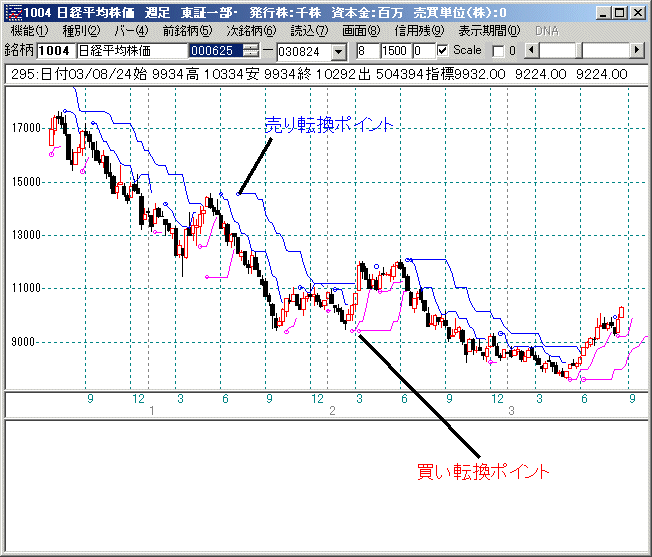Click the down arrow of the 000625 spinner

click(251, 54)
